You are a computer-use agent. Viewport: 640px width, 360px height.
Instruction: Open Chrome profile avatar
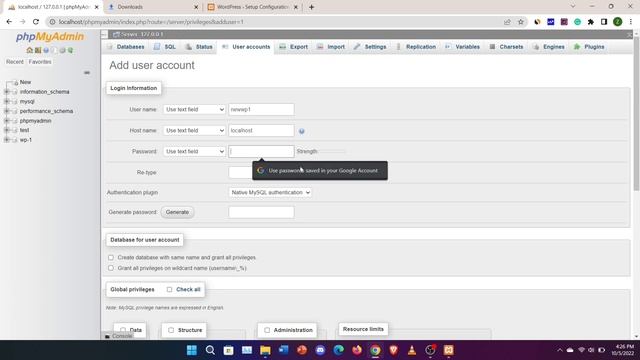618,22
